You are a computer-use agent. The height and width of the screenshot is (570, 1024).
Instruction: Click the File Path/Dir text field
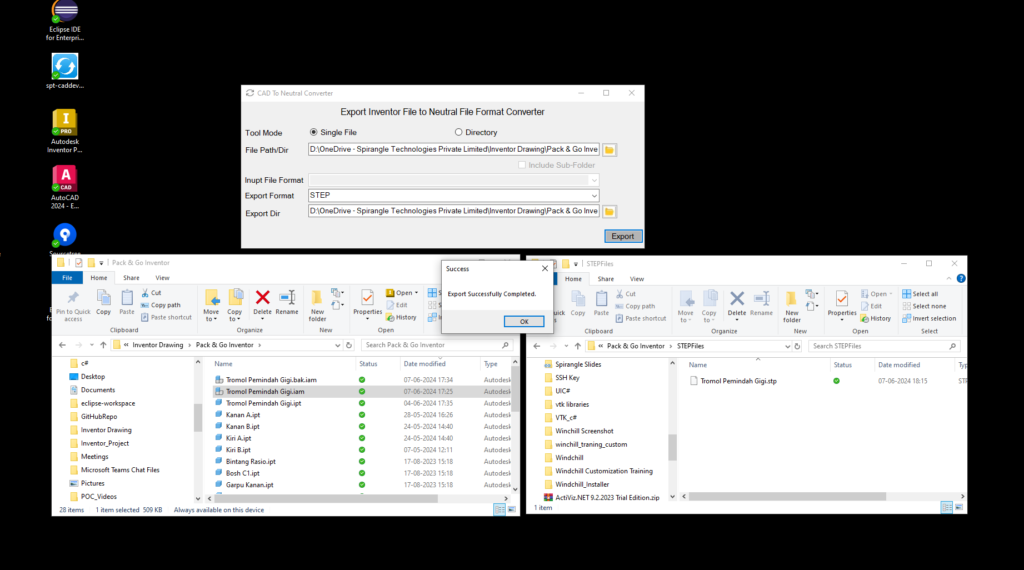453,150
